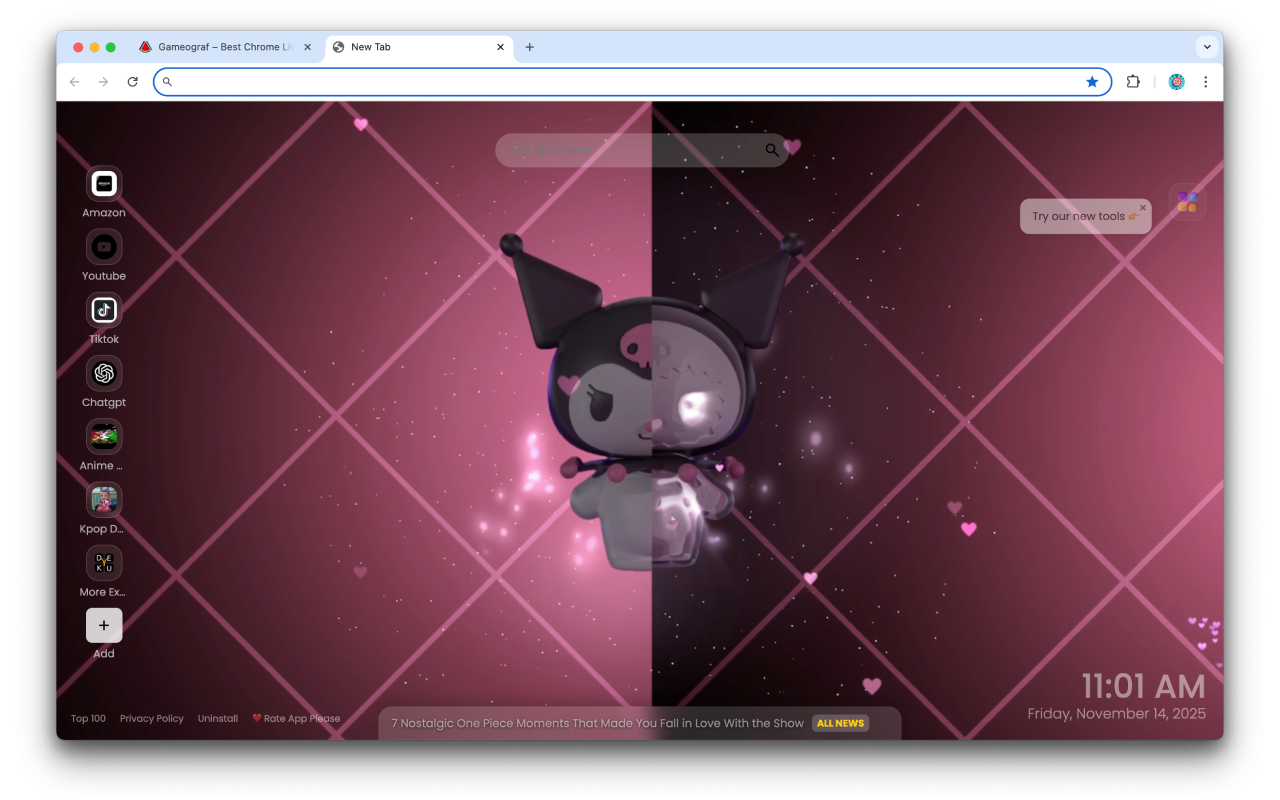
Task: Bookmark this page with star icon
Action: tap(1092, 82)
